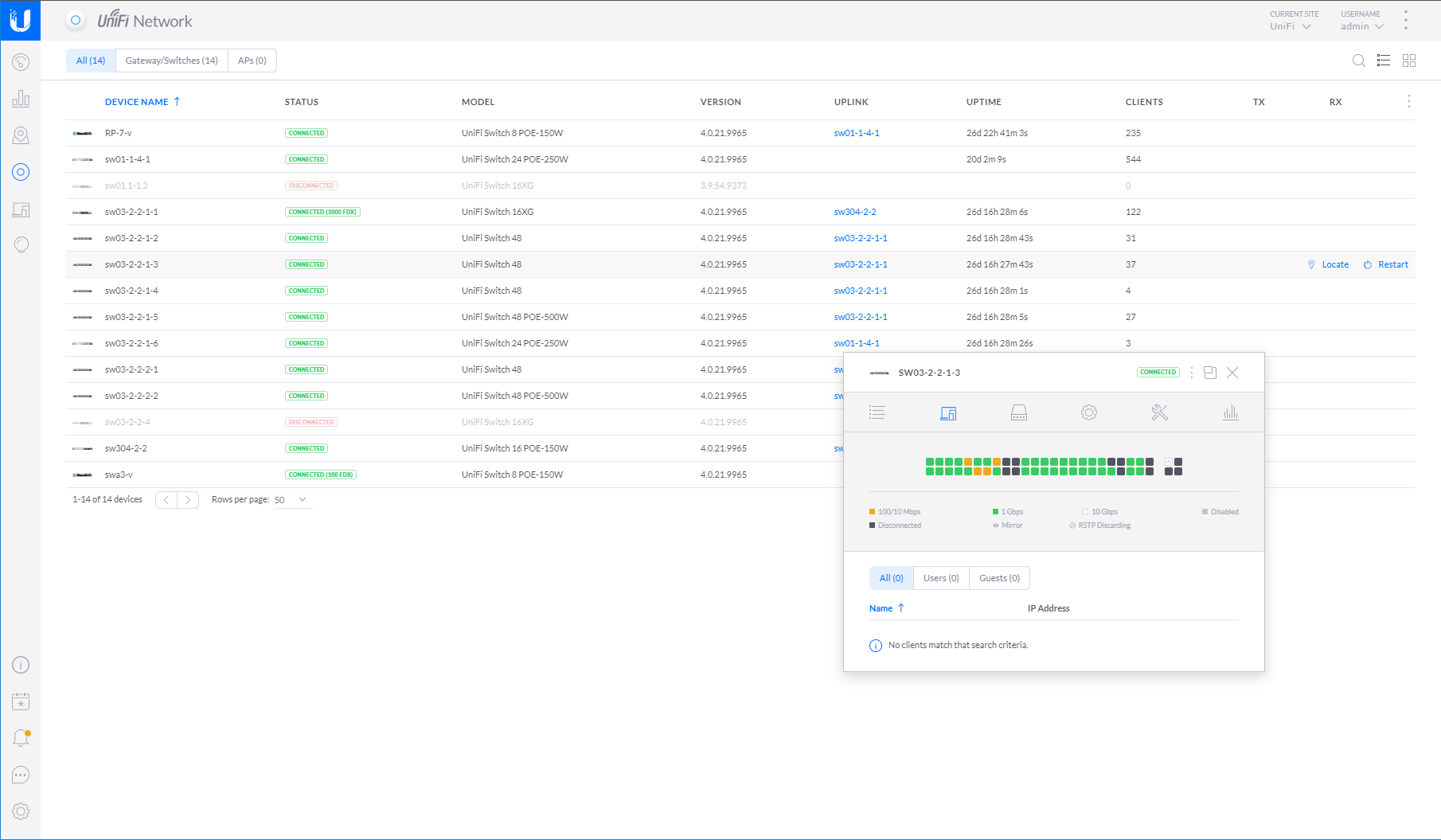Switch to grid view icon
This screenshot has height=840, width=1441.
(1409, 61)
